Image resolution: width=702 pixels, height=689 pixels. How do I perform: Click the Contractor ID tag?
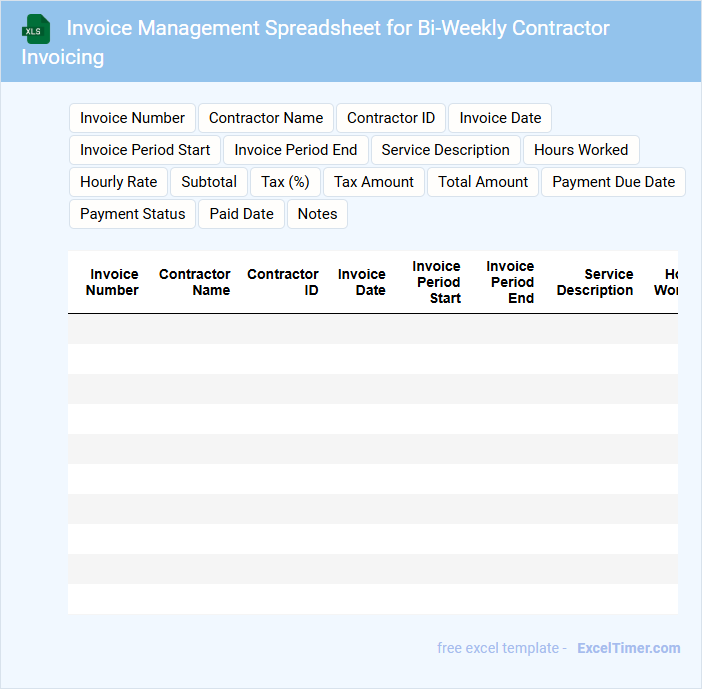391,118
